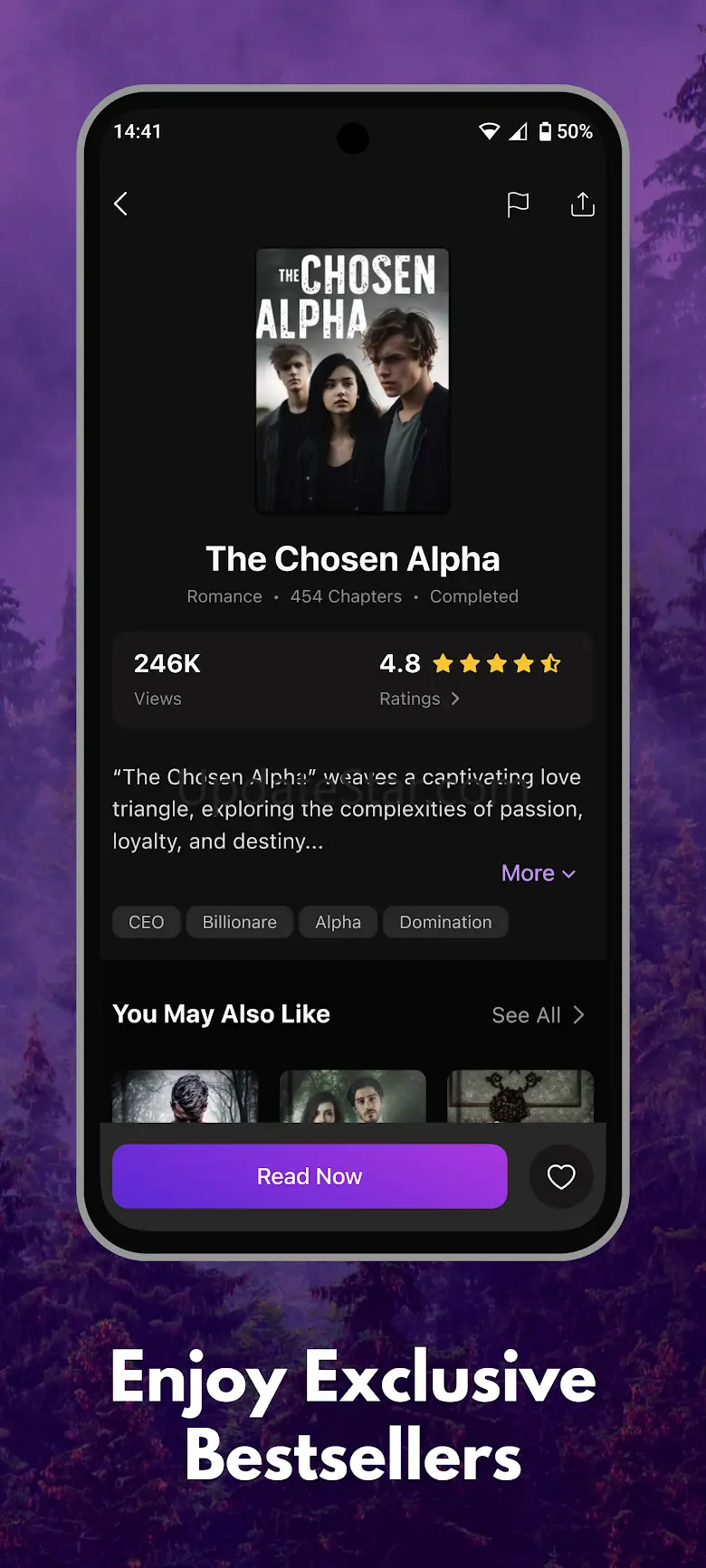This screenshot has height=1568, width=706.
Task: Report the book with the flag icon
Action: point(518,204)
